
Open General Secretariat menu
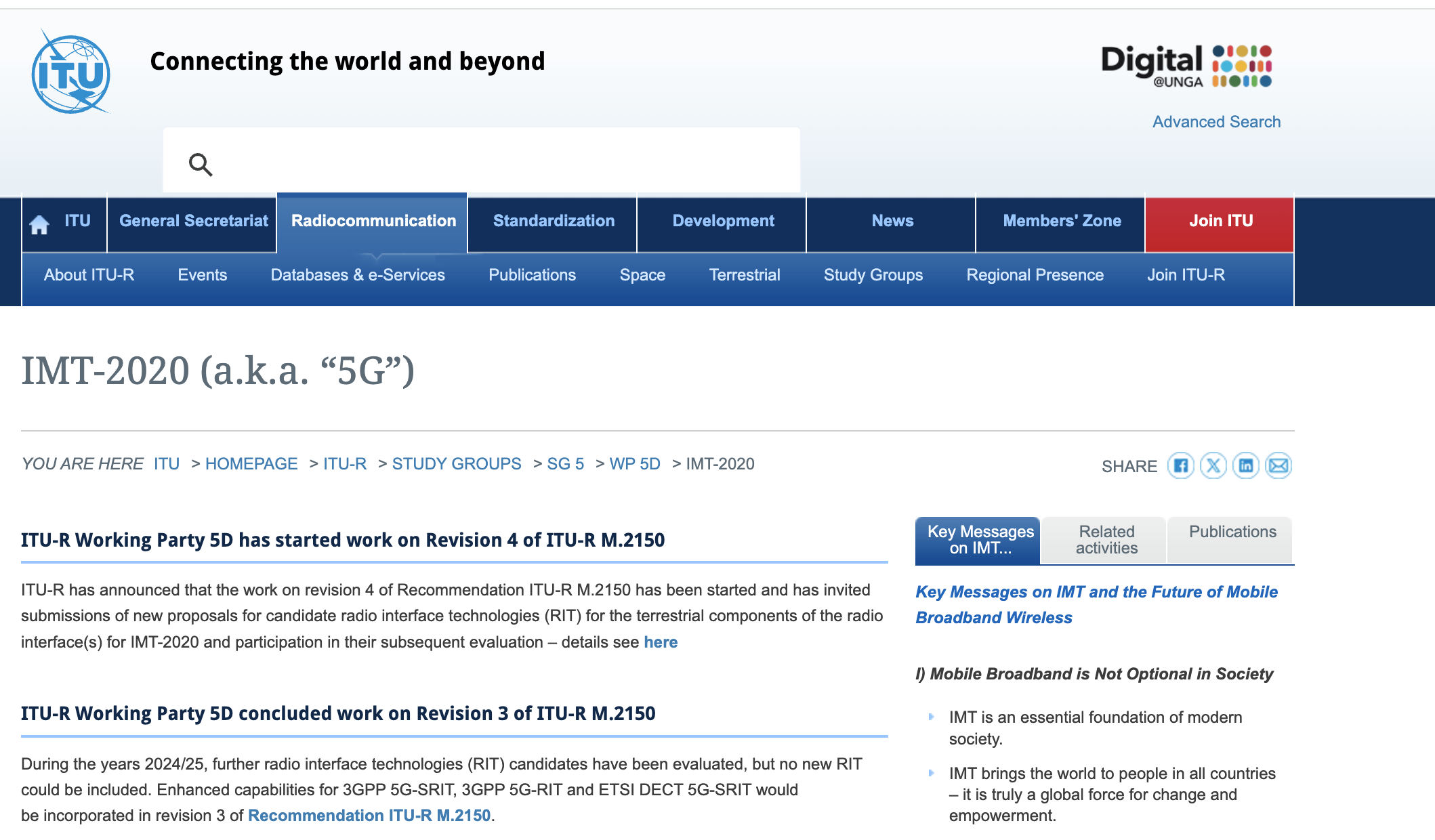pos(193,221)
